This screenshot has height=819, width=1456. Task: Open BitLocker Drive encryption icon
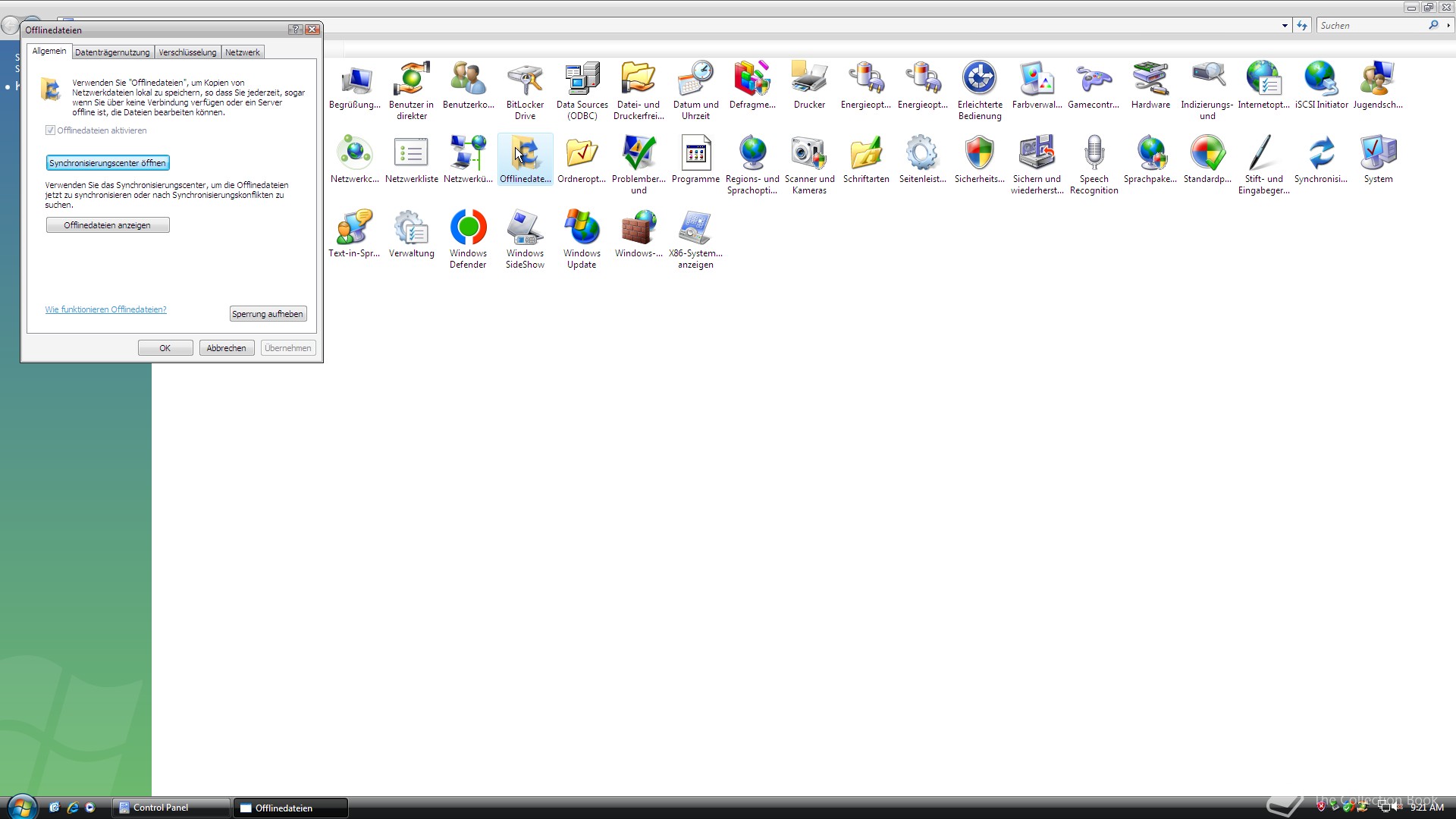pos(526,91)
